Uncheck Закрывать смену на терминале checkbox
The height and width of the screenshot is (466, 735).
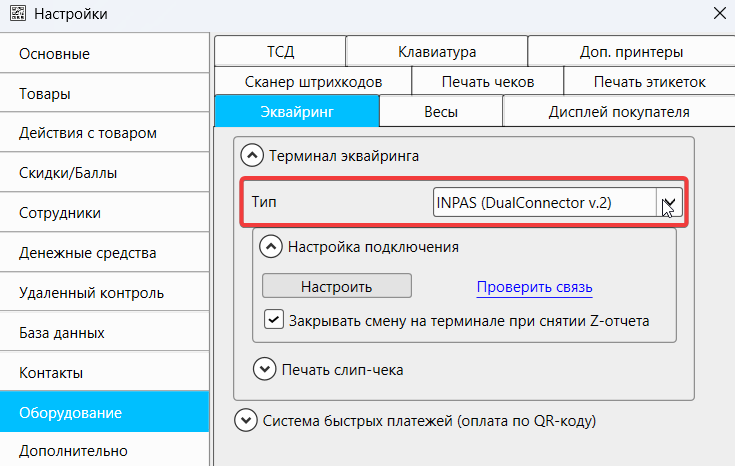pyautogui.click(x=273, y=321)
